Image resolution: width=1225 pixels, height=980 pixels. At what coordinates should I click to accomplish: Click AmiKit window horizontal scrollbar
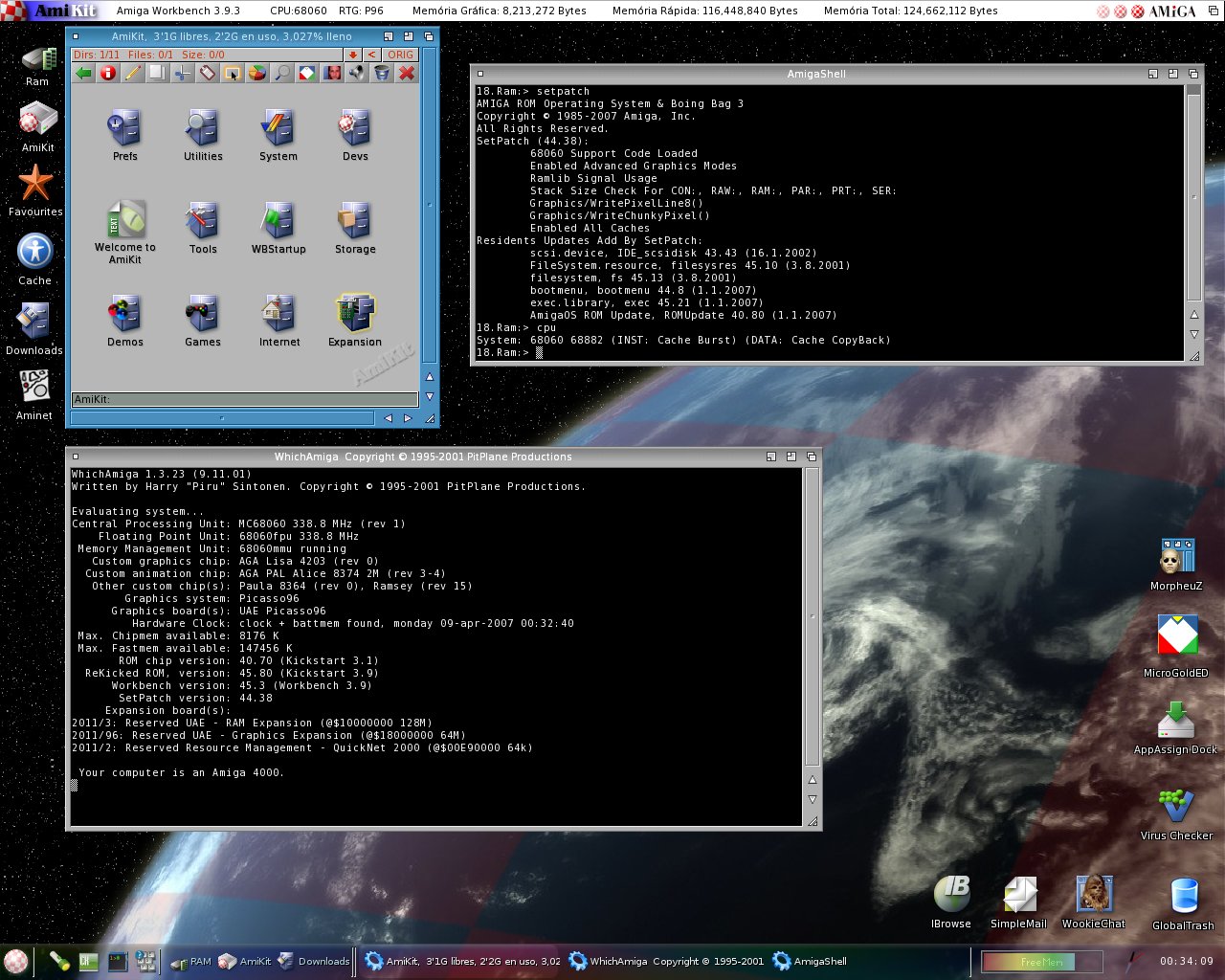click(x=222, y=418)
